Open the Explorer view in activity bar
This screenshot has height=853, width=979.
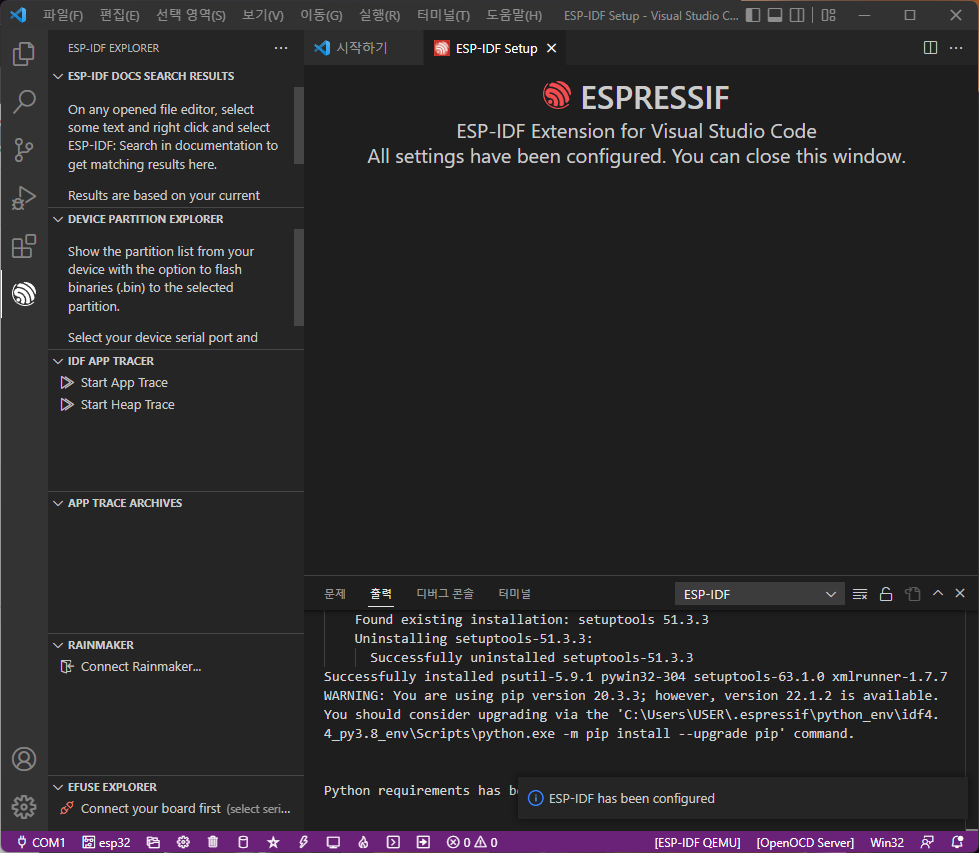click(24, 54)
